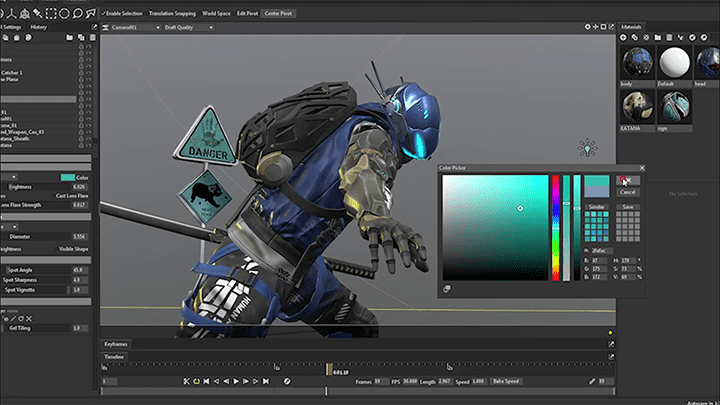Select the polygon selection tool
This screenshot has height=405, width=720.
(x=91, y=13)
